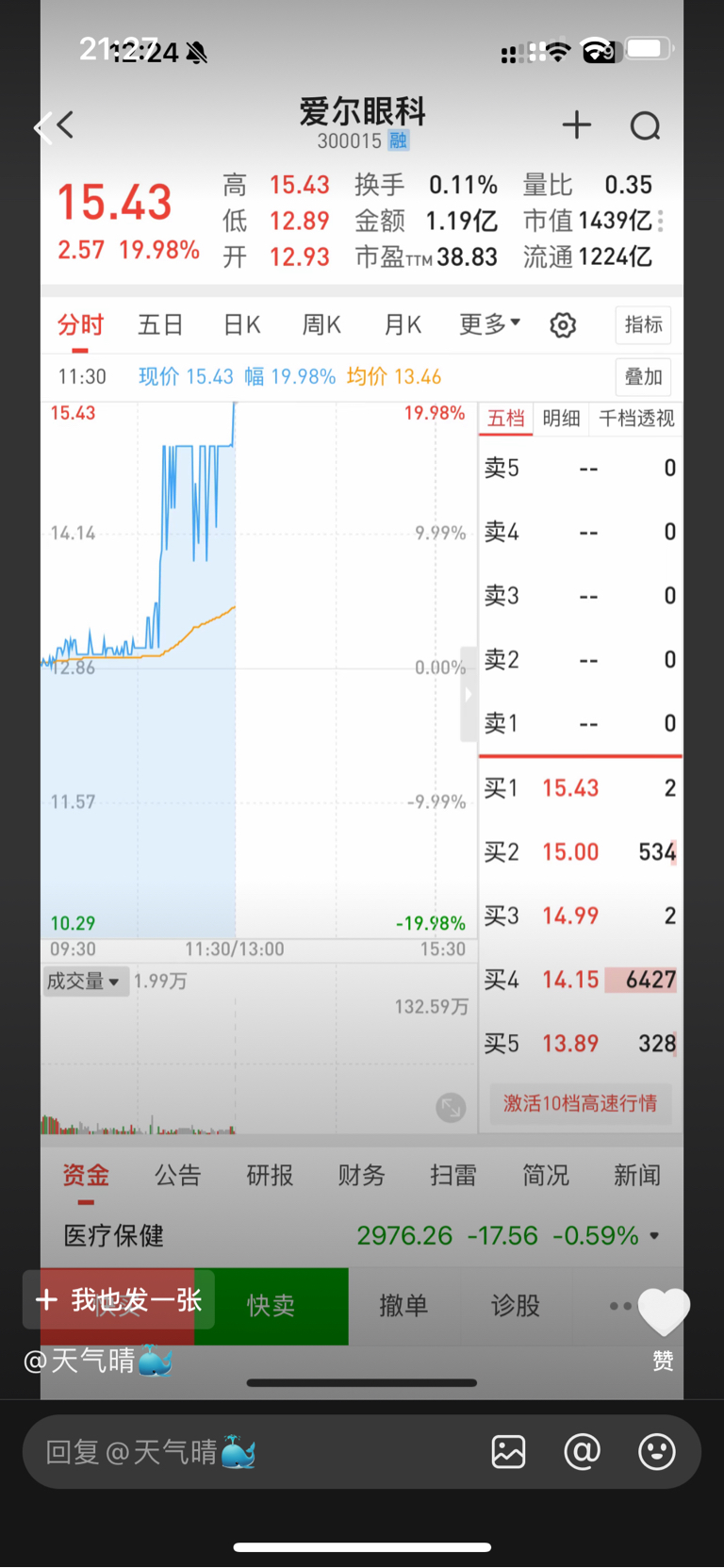Open the 新闻 news tab

tap(637, 1176)
